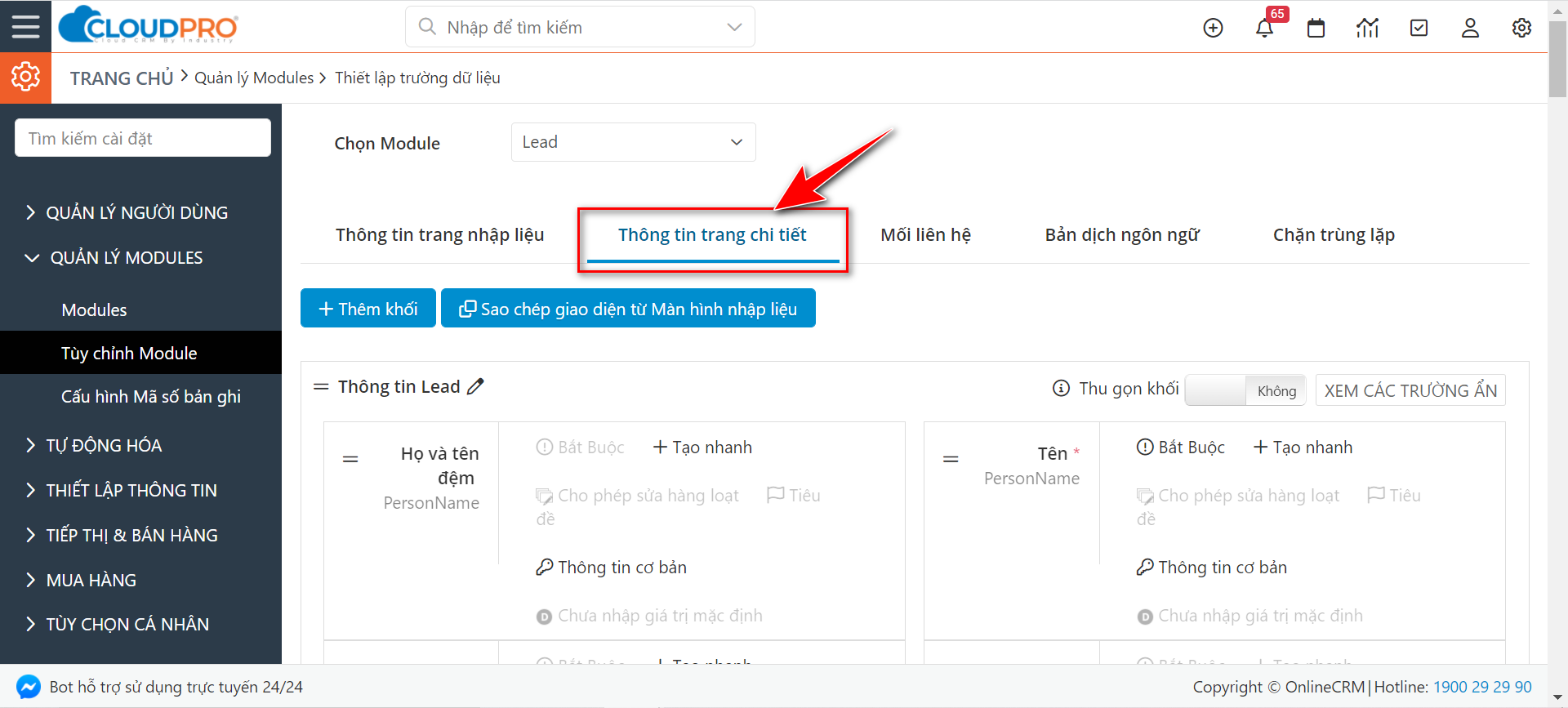
Task: Collapse QUẢN LÝ MODULES section
Action: coord(114,258)
